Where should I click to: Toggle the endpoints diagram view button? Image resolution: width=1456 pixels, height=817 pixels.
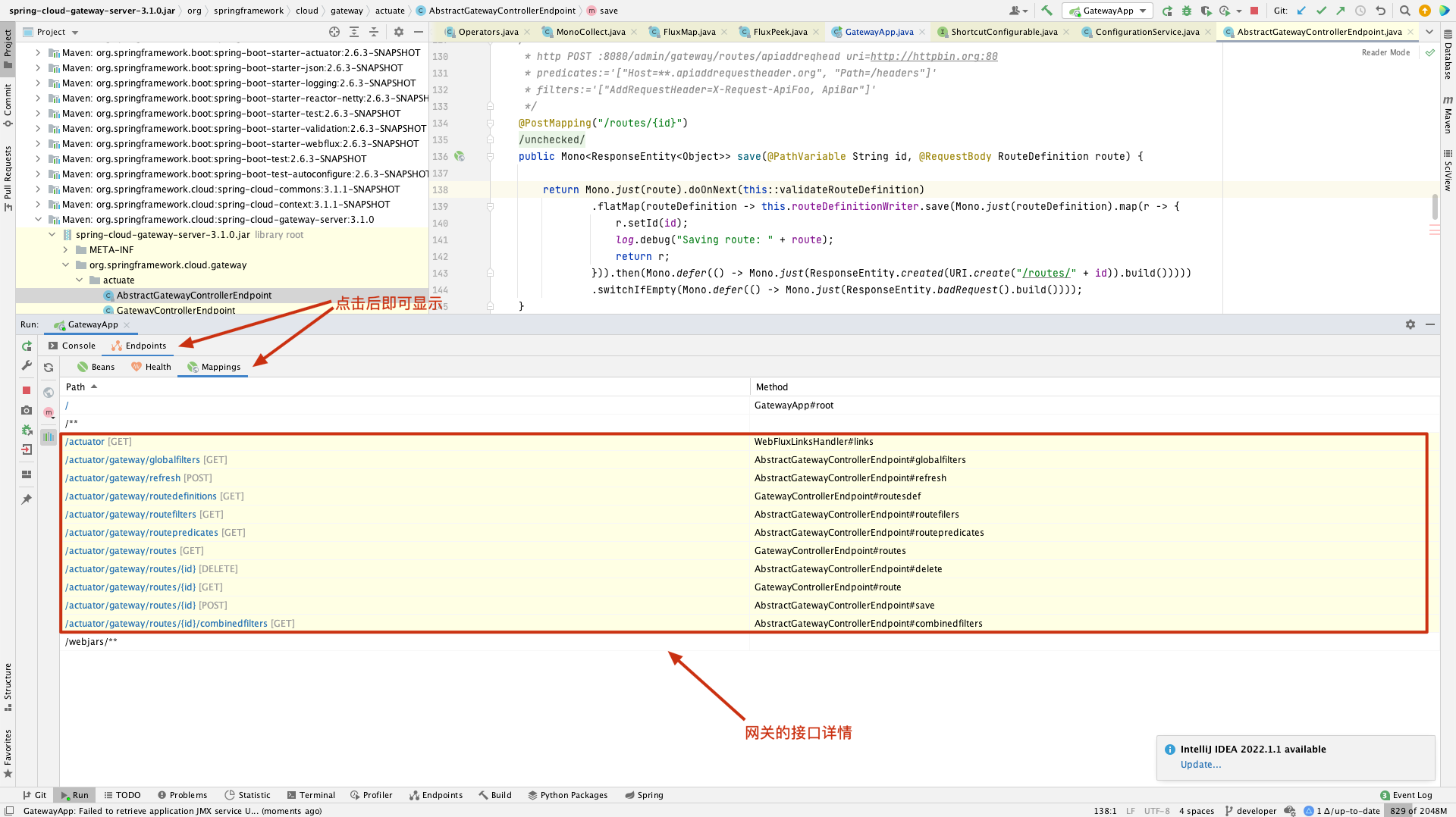click(x=49, y=437)
